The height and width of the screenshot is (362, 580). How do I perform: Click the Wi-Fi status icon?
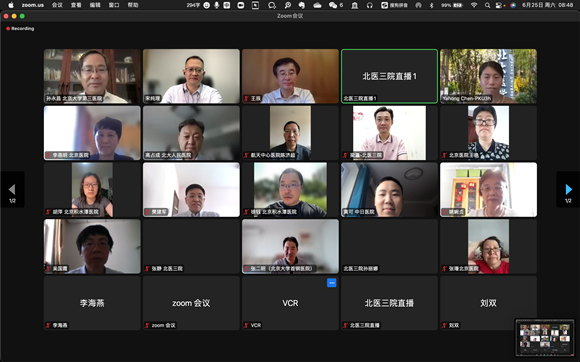pos(474,5)
